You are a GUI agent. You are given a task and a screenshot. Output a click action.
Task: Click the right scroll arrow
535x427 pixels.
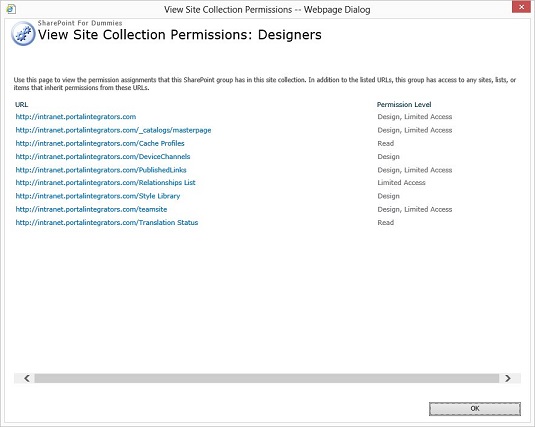pyautogui.click(x=508, y=378)
